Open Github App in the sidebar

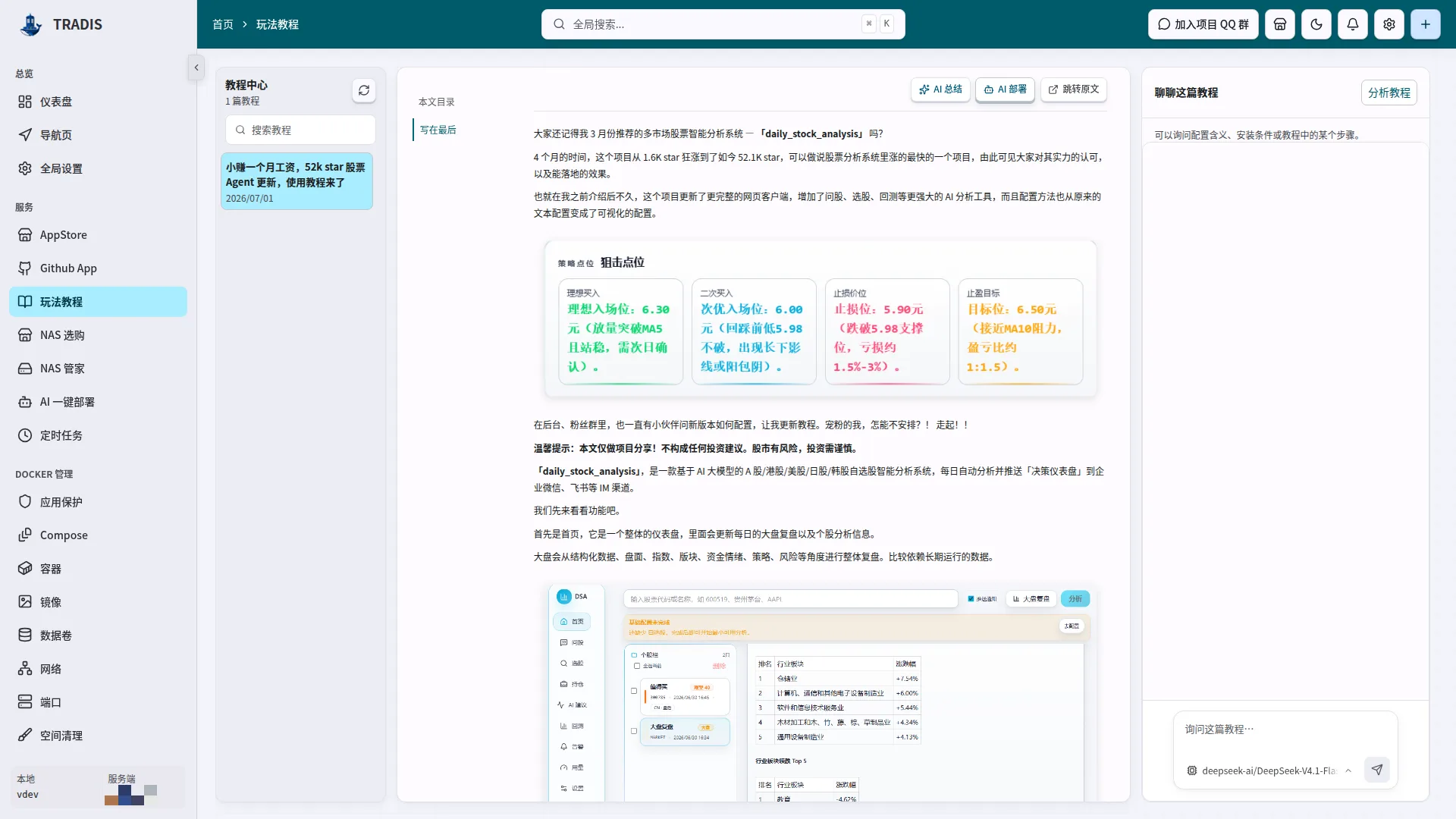tap(98, 268)
